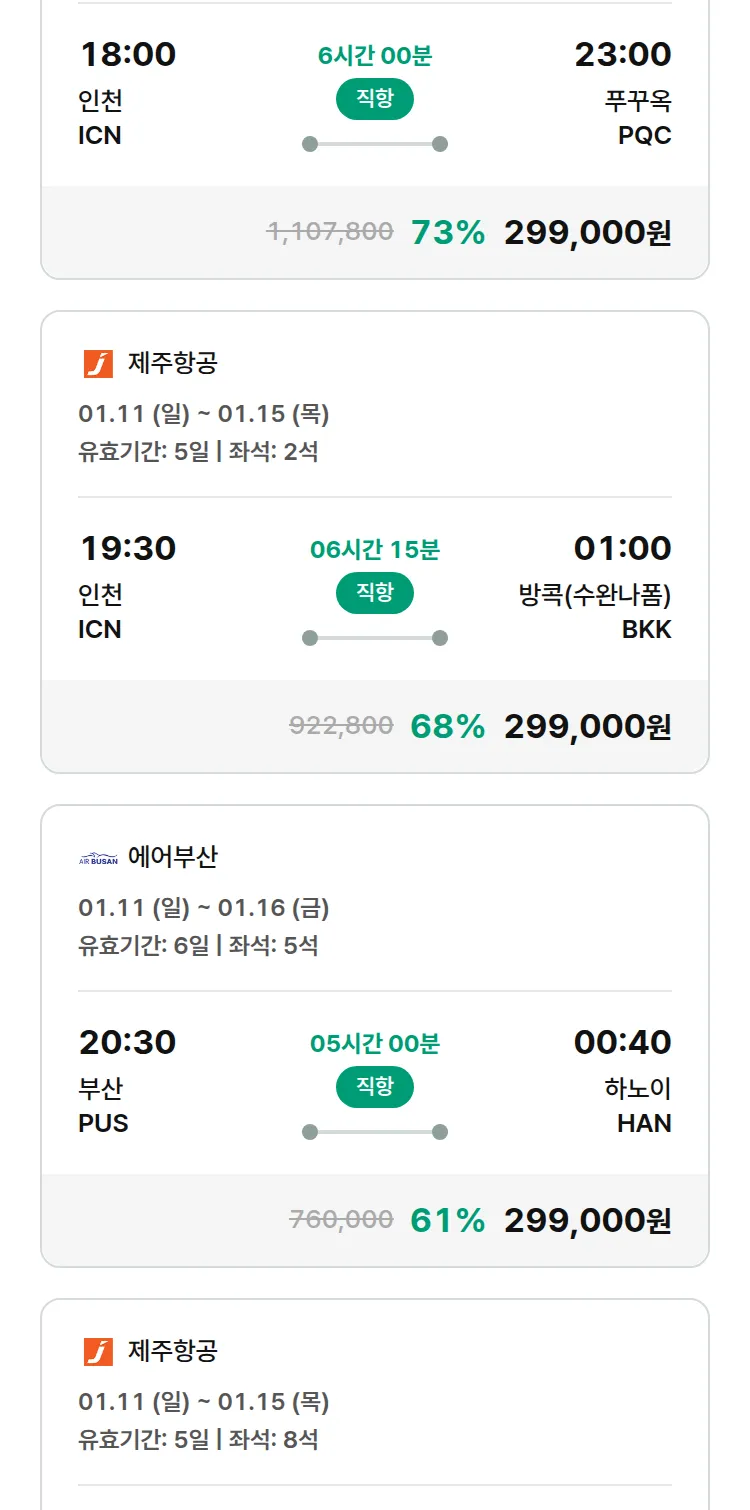Select the 299,000원 price for the Phu Quoc flight
This screenshot has width=750, height=1510.
[587, 233]
